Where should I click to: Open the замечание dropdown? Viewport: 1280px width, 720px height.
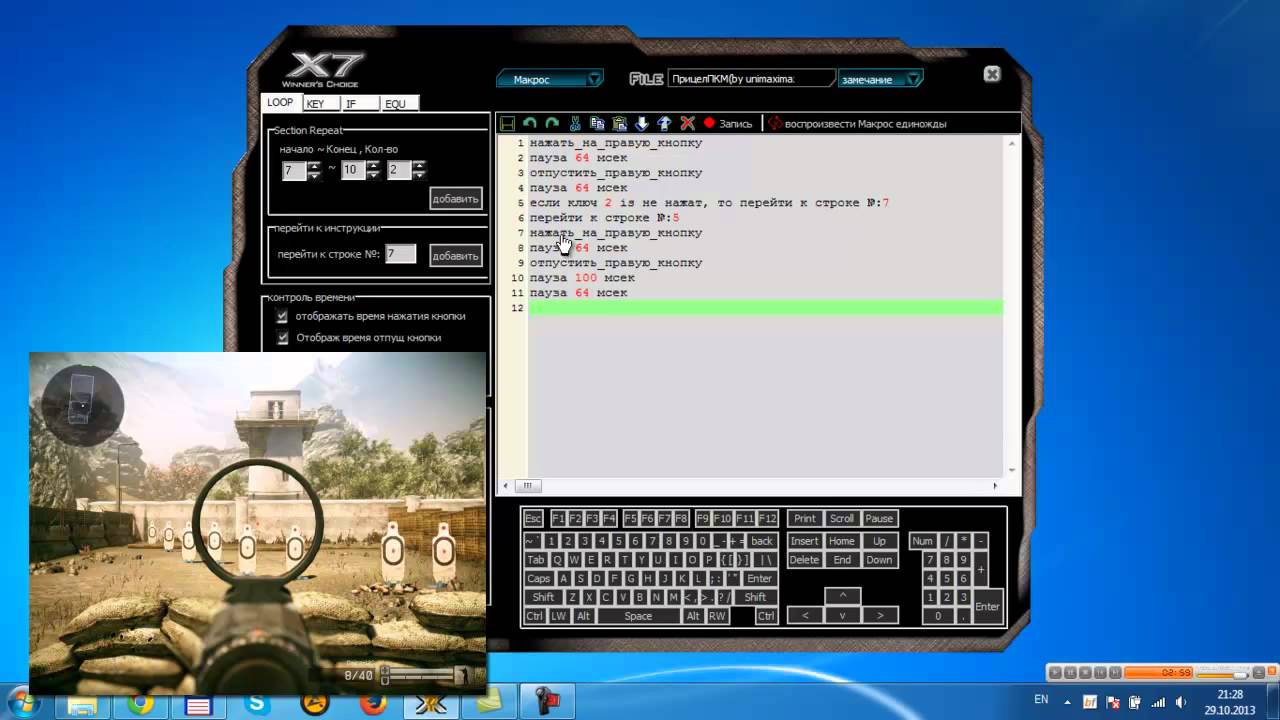pyautogui.click(x=880, y=79)
